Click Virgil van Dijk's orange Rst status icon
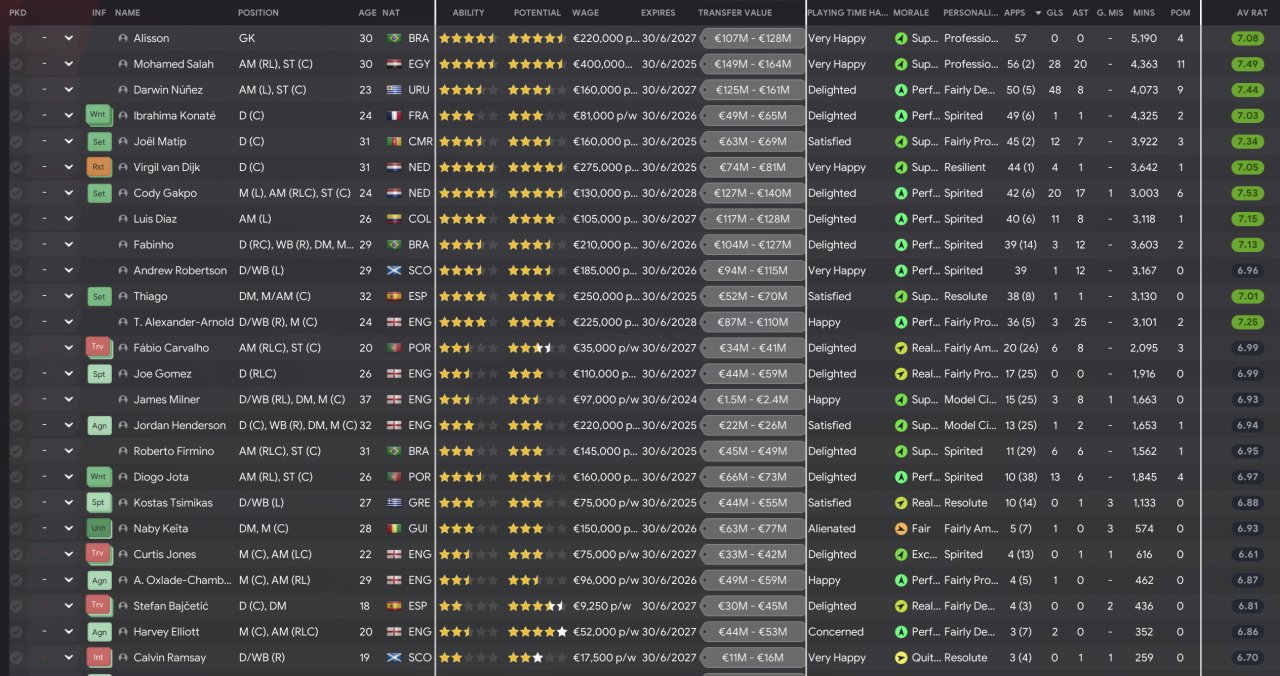The height and width of the screenshot is (676, 1280). coord(98,168)
